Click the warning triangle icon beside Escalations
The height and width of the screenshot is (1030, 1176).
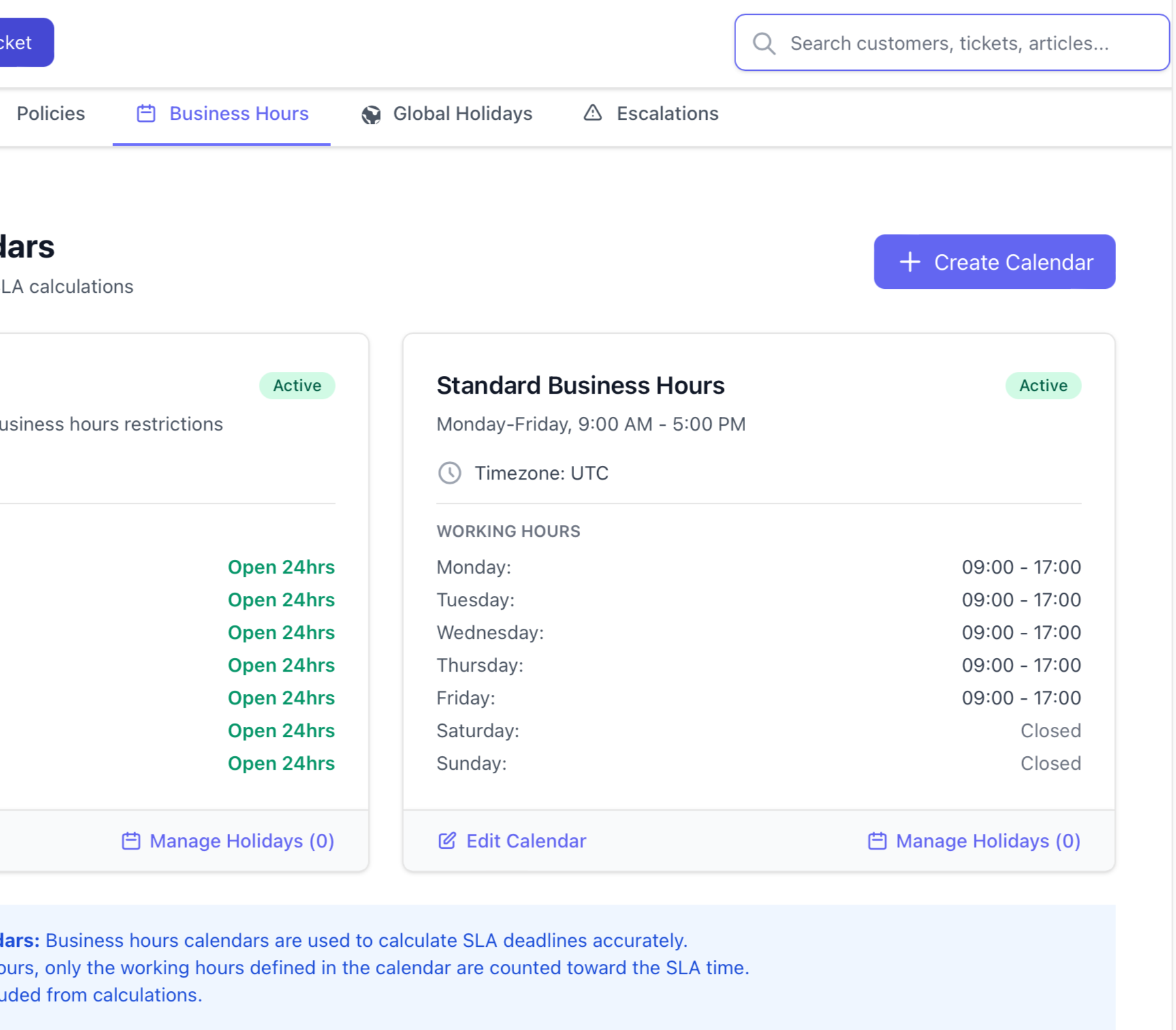(x=593, y=113)
